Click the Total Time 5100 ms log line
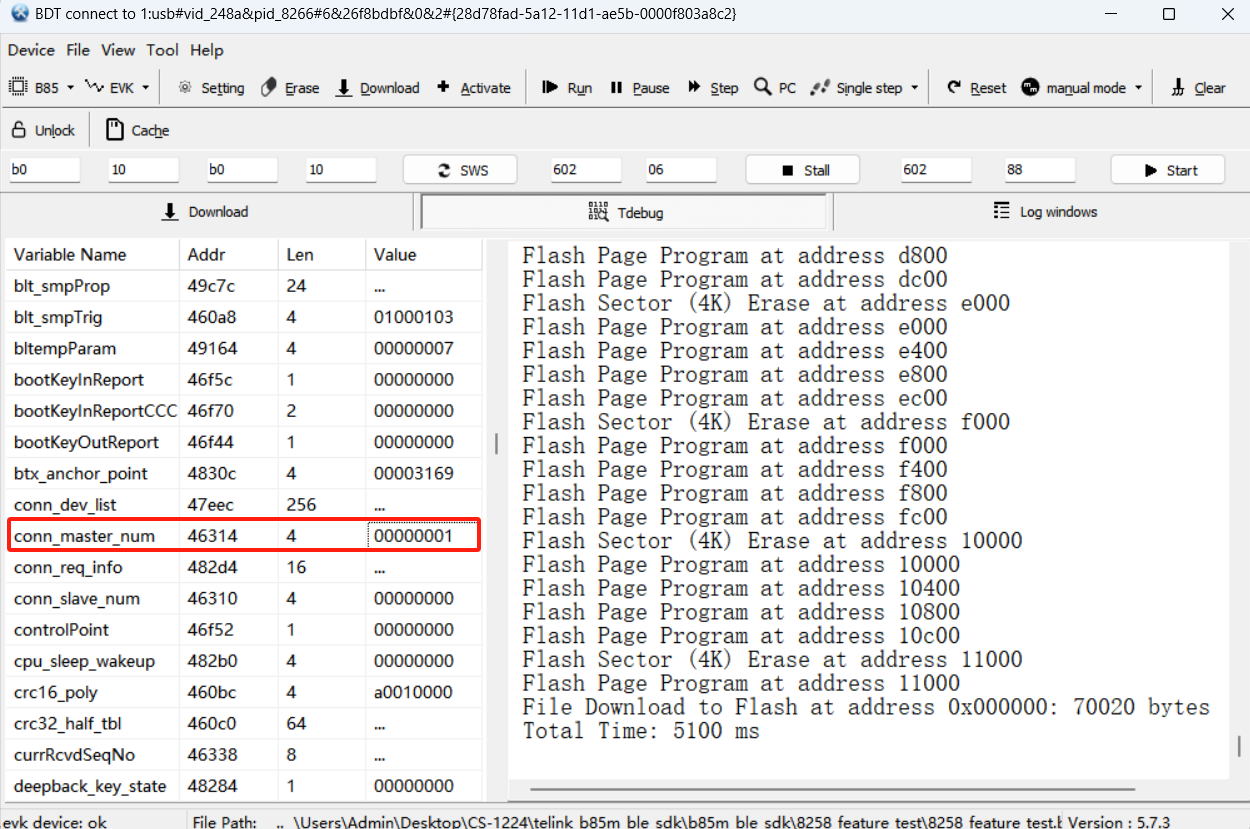This screenshot has height=829, width=1250. click(641, 731)
